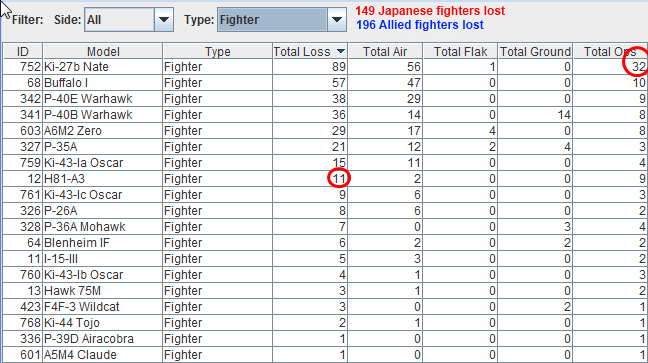Select the A5M4 Claude model cell
The width and height of the screenshot is (648, 363).
click(x=103, y=355)
